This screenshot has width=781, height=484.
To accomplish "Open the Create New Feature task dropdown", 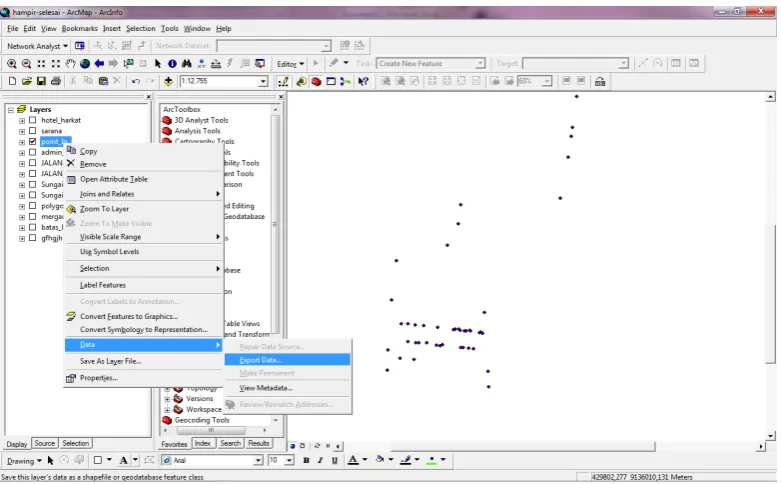I will 480,64.
